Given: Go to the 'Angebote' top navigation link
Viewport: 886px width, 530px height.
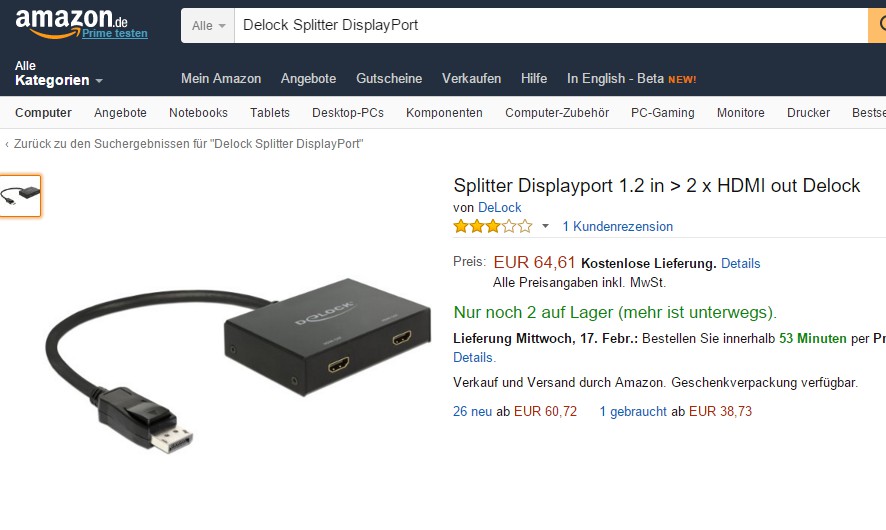Looking at the screenshot, I should 308,78.
